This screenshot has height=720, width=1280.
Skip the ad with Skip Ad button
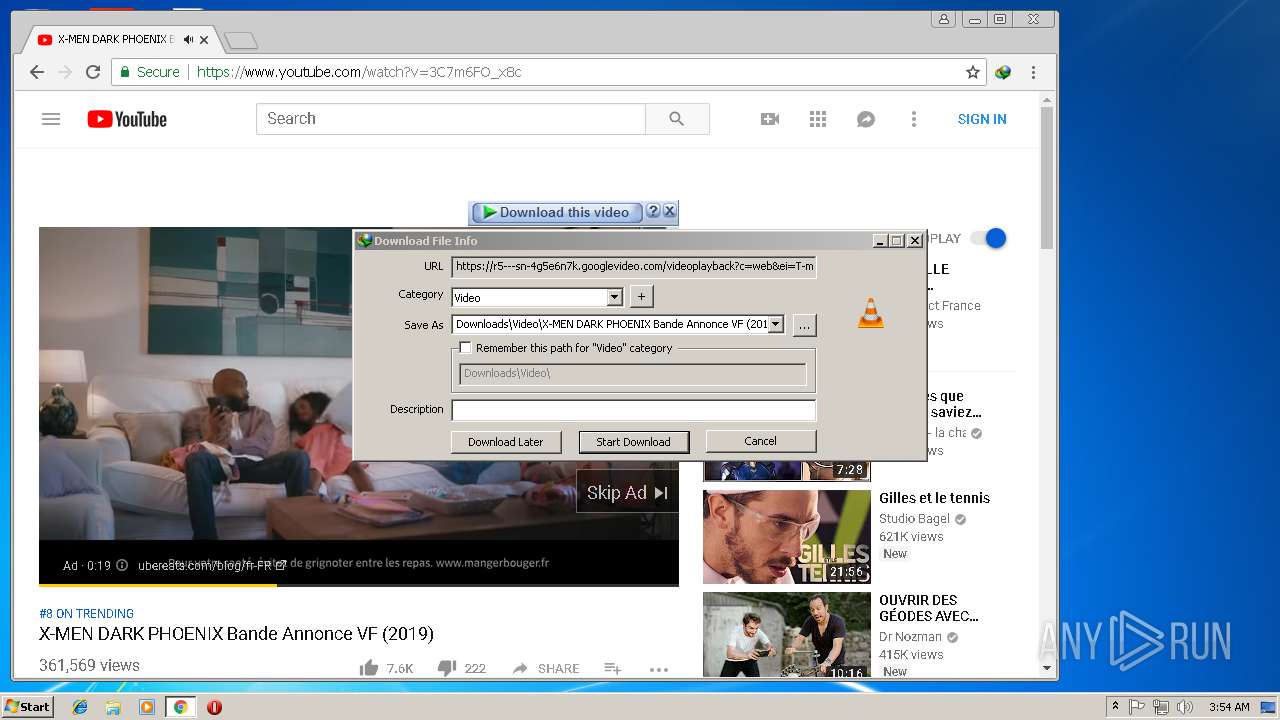[627, 492]
